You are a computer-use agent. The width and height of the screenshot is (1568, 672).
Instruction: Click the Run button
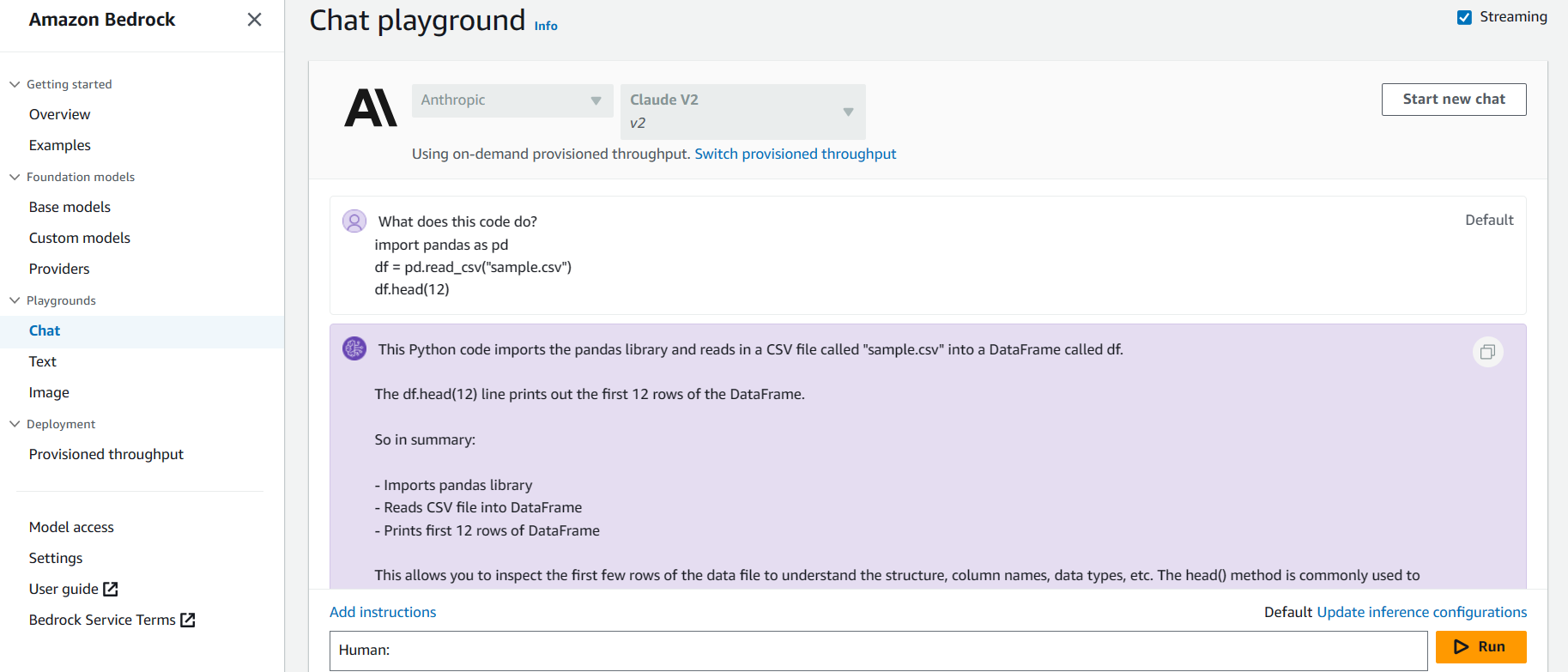(x=1480, y=647)
